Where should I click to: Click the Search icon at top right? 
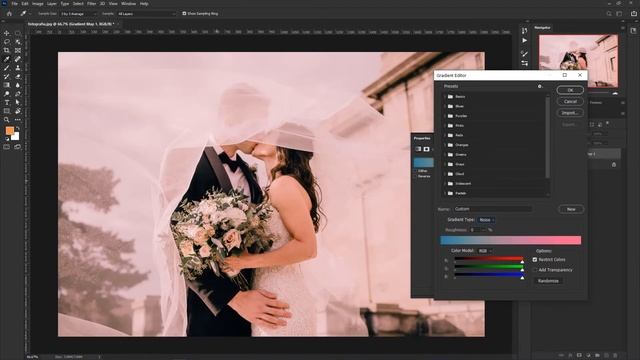point(609,13)
